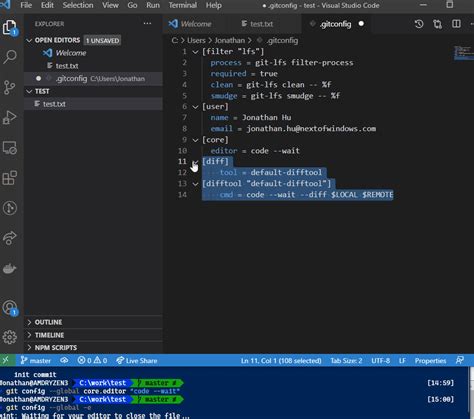Open the Remote Explorer view
Image resolution: width=474 pixels, height=419 pixels.
click(x=10, y=148)
